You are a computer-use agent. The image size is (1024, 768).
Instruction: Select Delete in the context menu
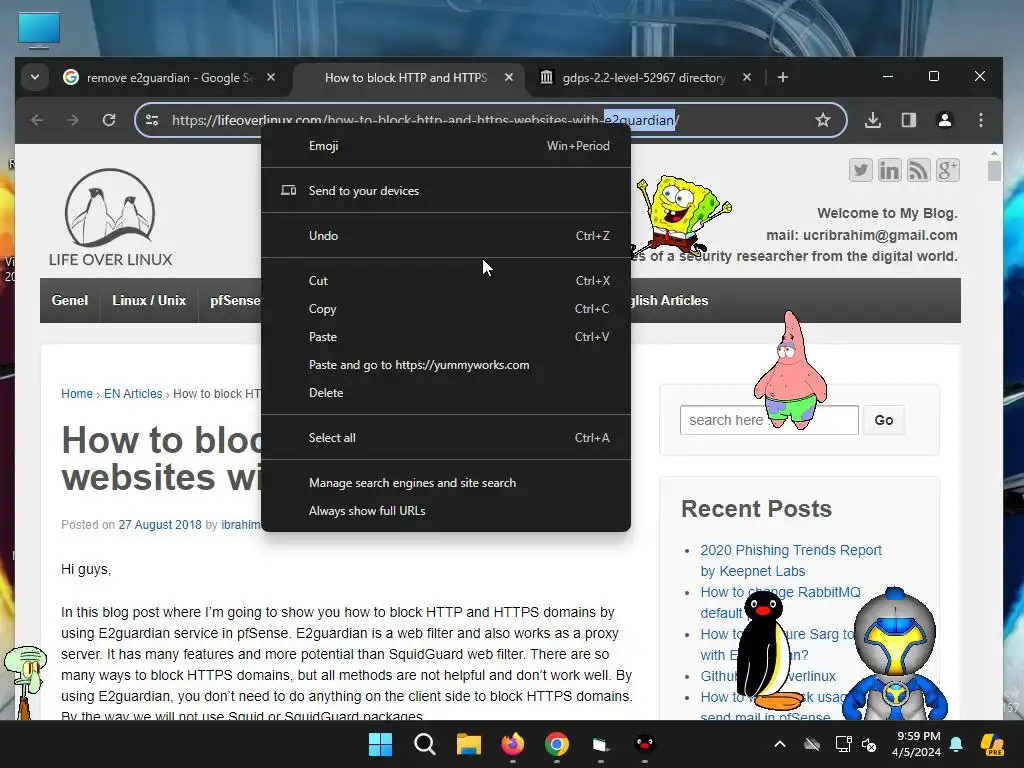coord(446,393)
